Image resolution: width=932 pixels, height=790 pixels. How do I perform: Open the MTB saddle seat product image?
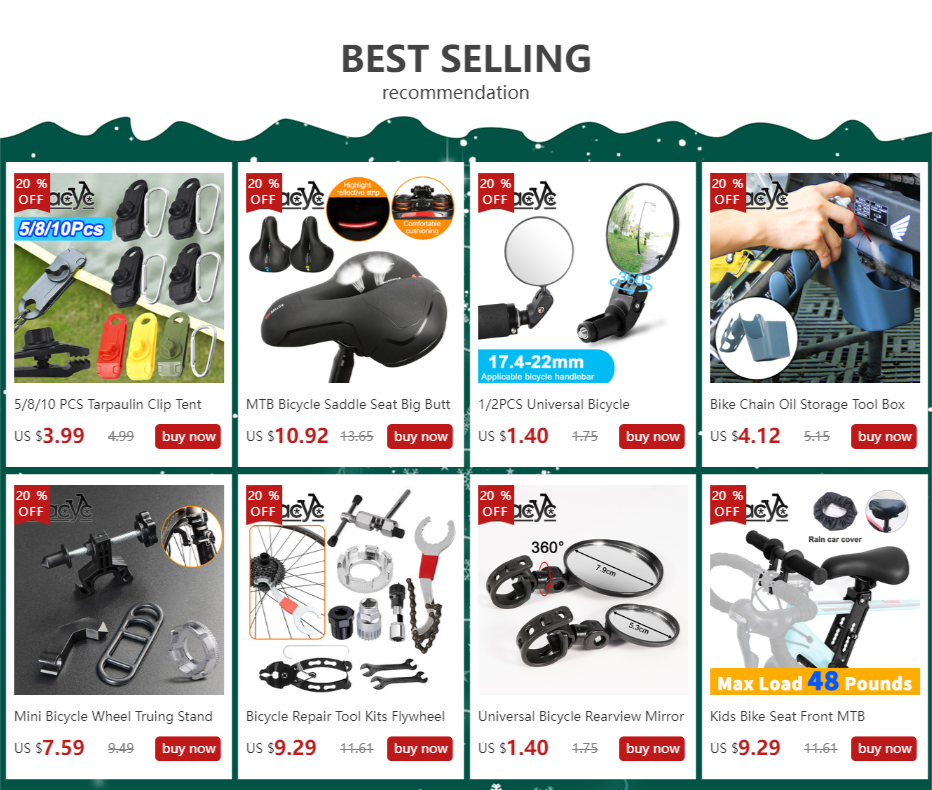(x=351, y=278)
